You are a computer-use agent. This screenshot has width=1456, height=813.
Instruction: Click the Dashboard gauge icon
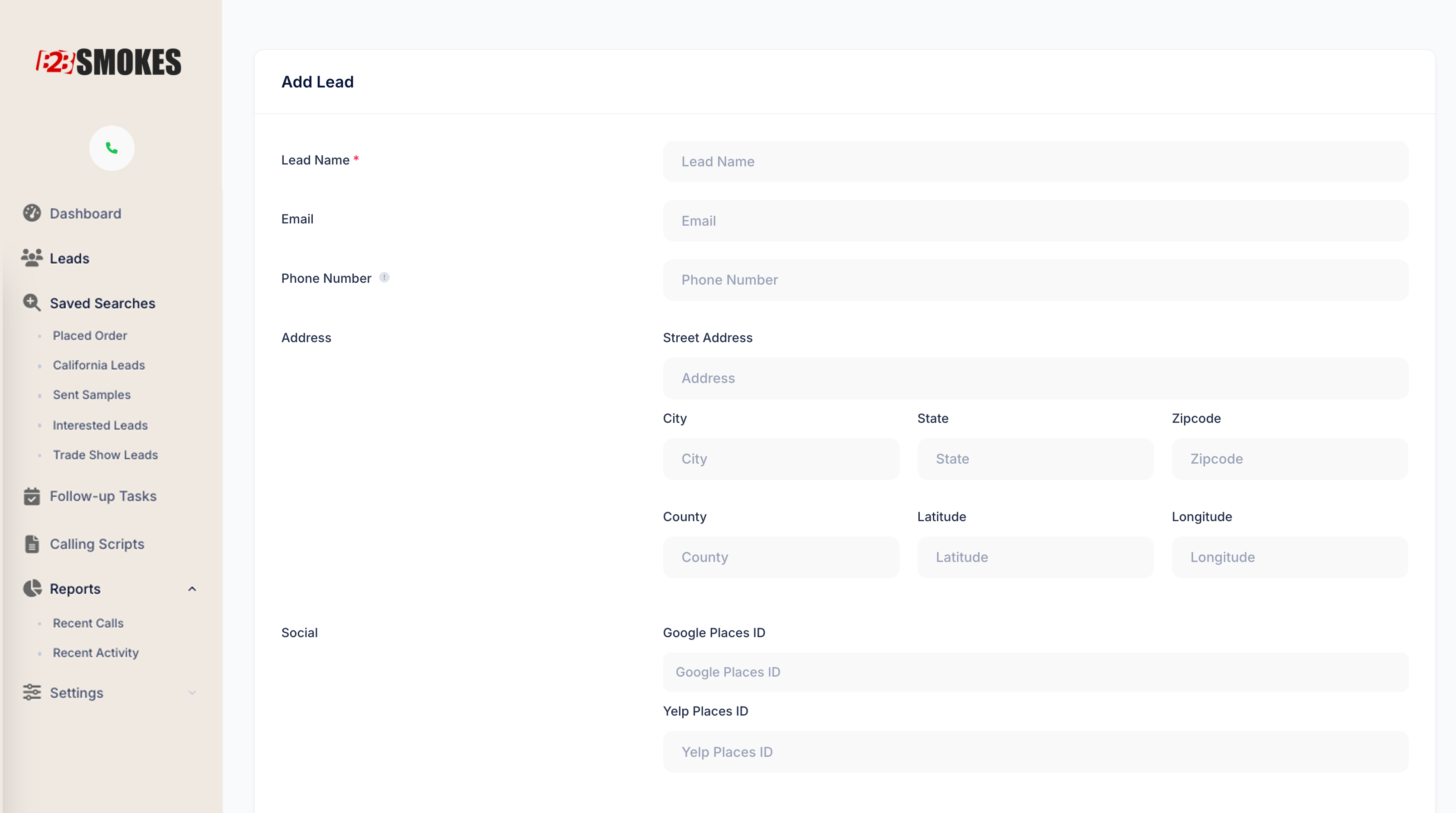tap(32, 213)
